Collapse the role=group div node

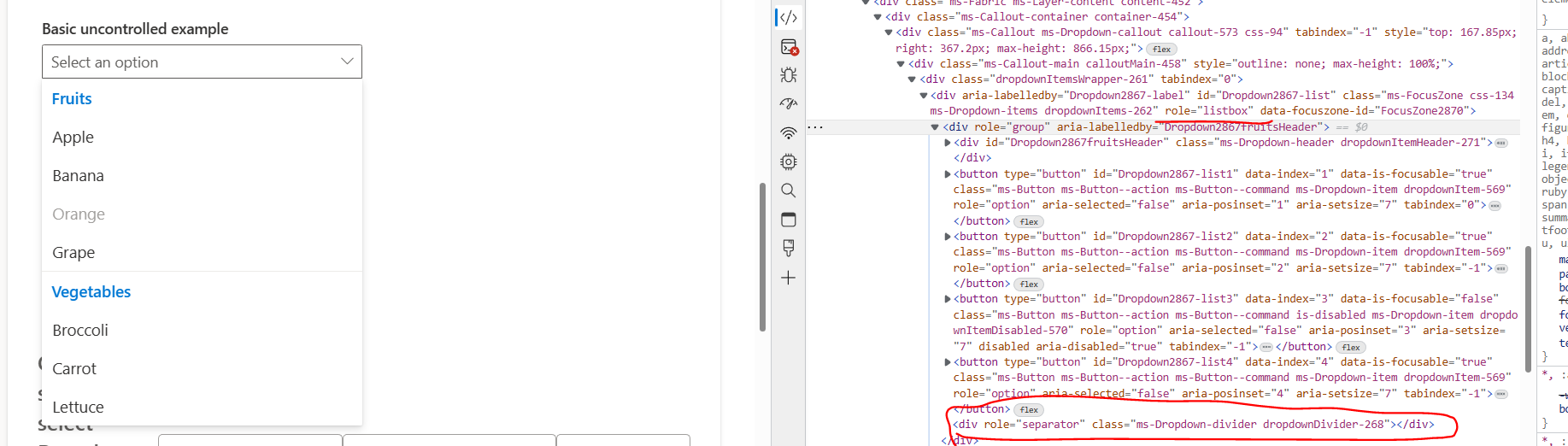tap(935, 127)
